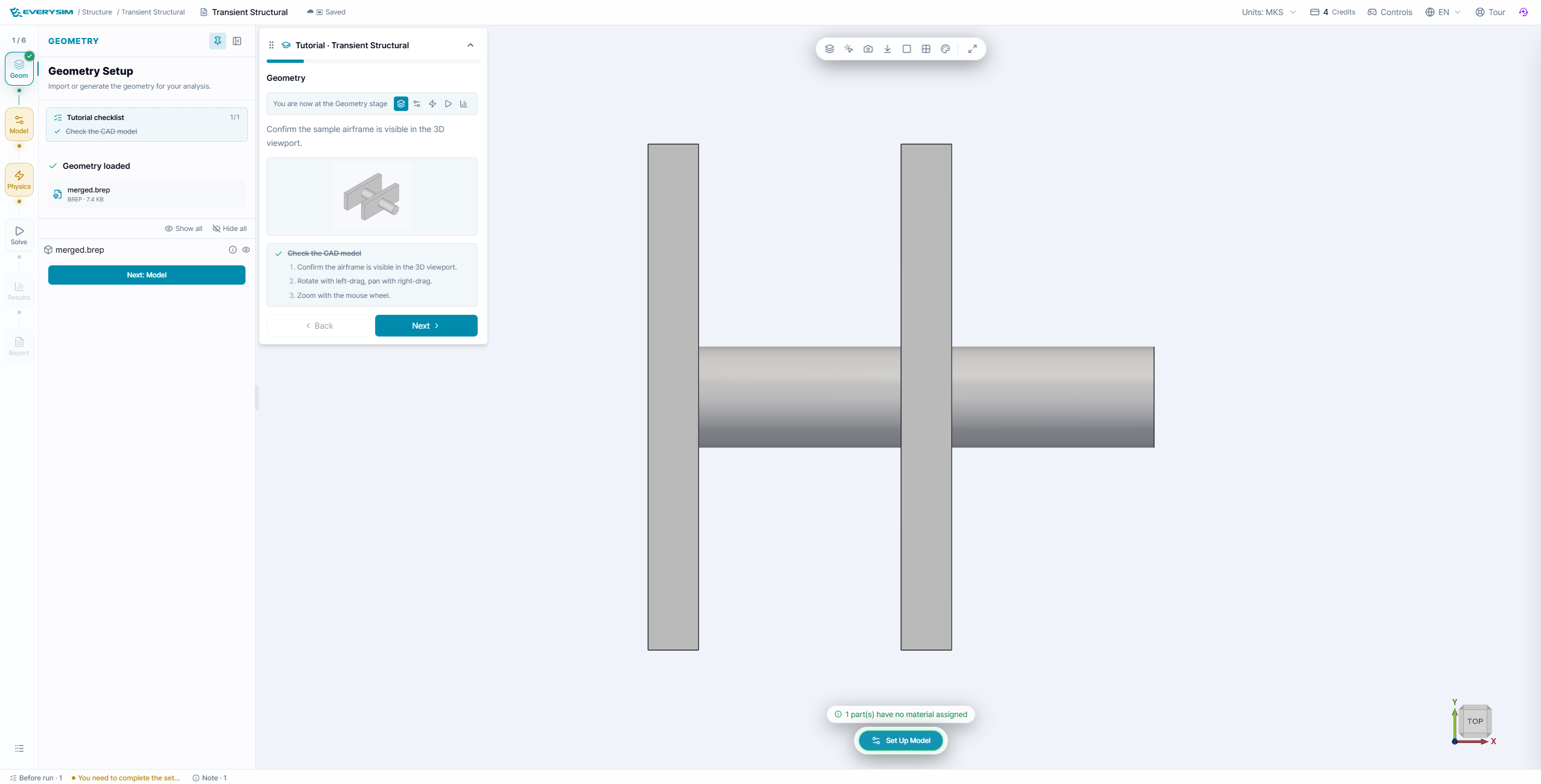Viewport: 1541px width, 784px height.
Task: Open the Controls help
Action: click(1390, 12)
